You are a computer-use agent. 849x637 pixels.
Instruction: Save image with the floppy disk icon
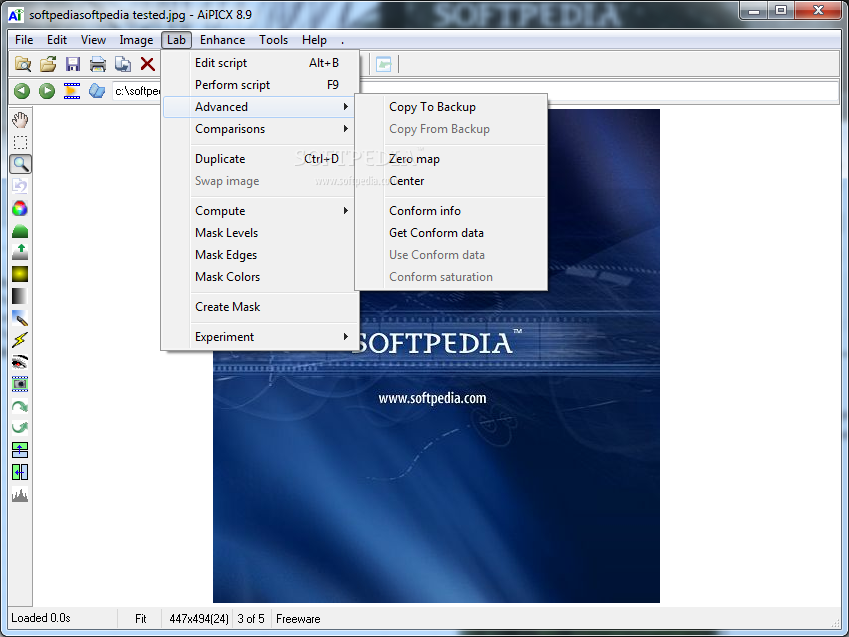coord(73,64)
